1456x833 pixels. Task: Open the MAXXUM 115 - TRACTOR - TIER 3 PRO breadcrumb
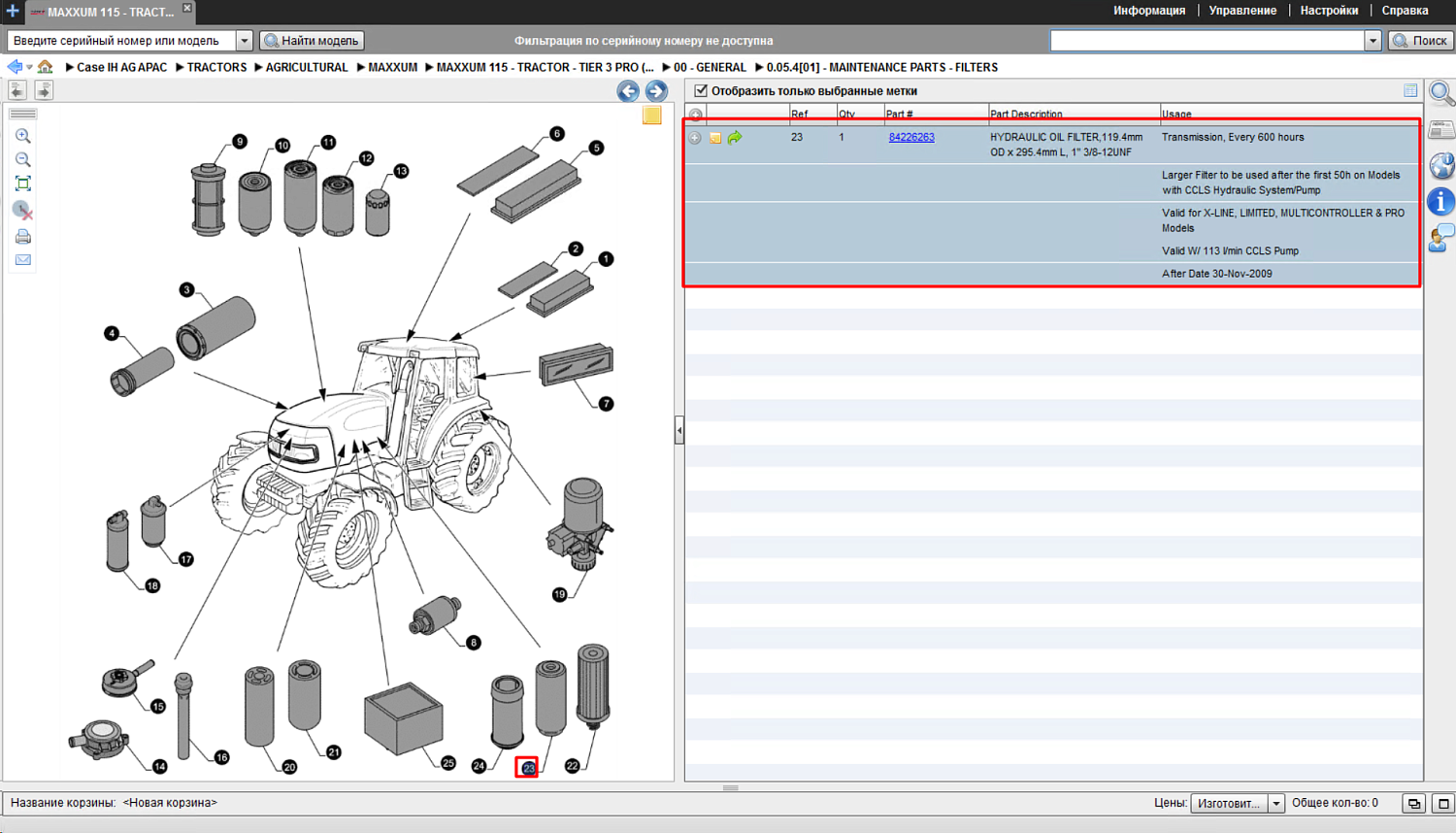(x=545, y=67)
